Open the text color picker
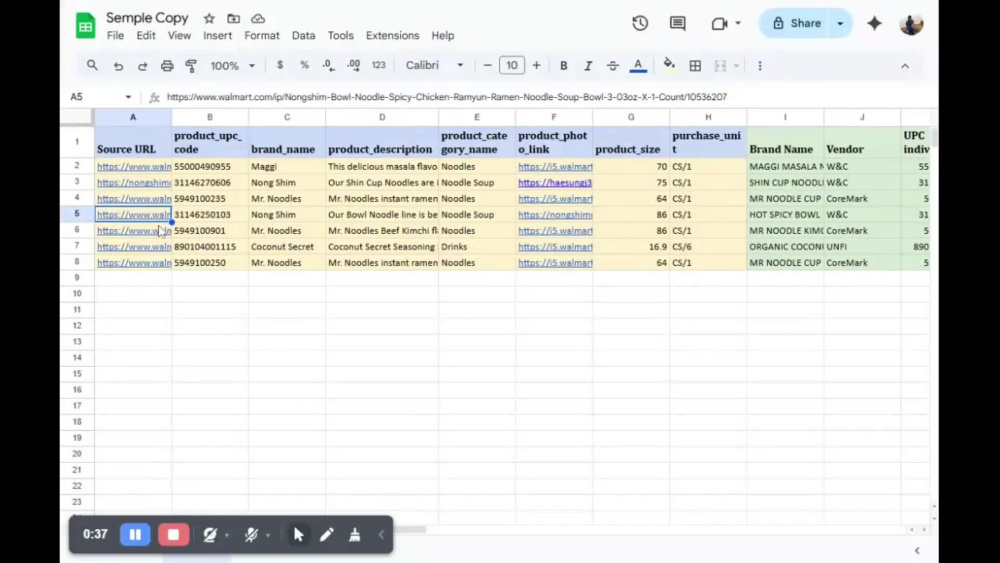Image resolution: width=1000 pixels, height=563 pixels. 638,66
